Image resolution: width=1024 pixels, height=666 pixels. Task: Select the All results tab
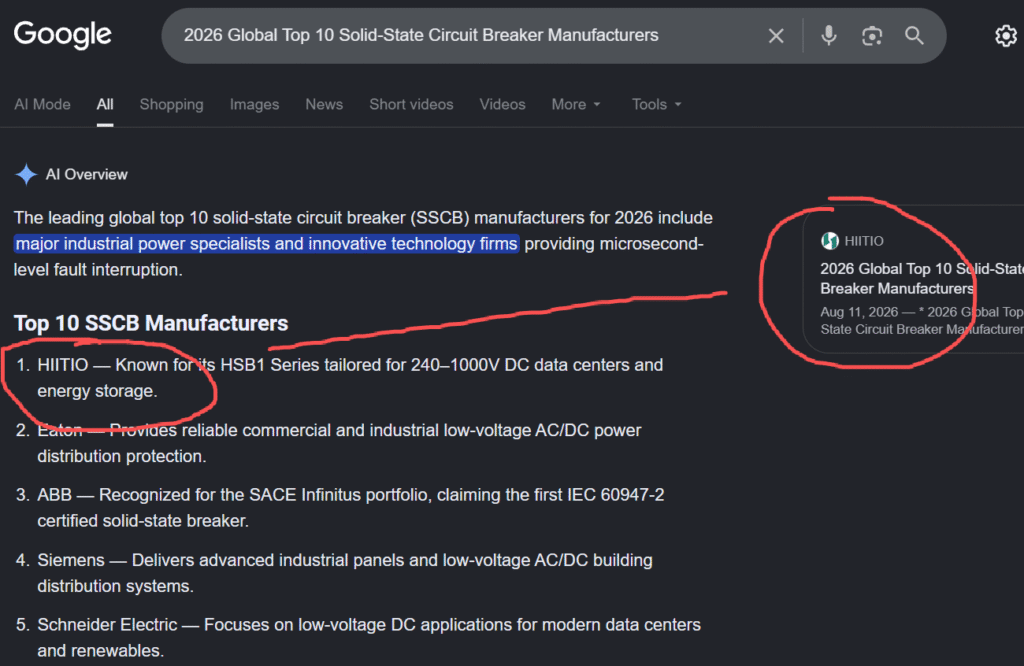pos(105,104)
